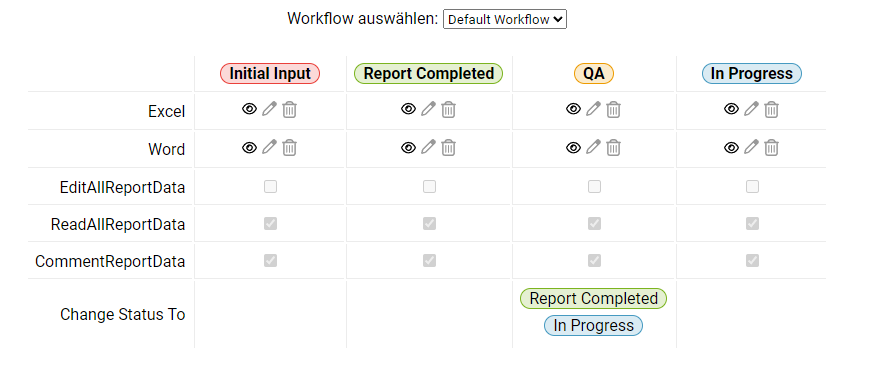Click the Word pencil icon under QA
The image size is (880, 386).
click(x=593, y=147)
